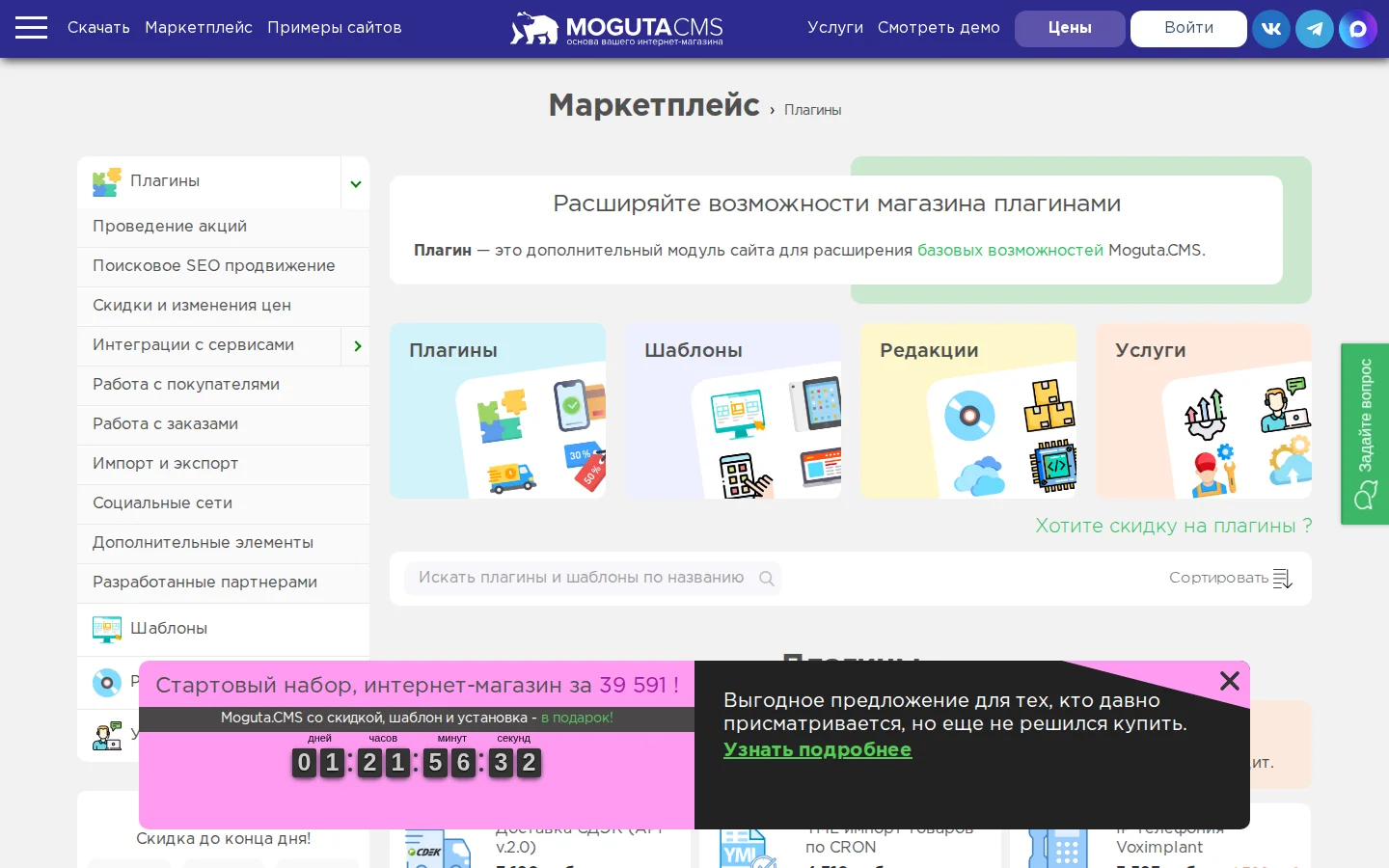Click the boxes icon in Редакции card
The height and width of the screenshot is (868, 1389).
1049,406
